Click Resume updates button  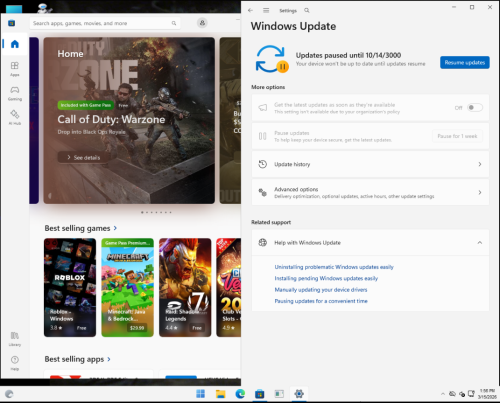click(x=465, y=62)
